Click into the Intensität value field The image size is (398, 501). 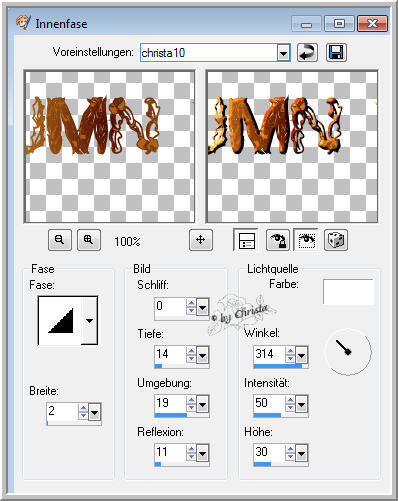269,403
